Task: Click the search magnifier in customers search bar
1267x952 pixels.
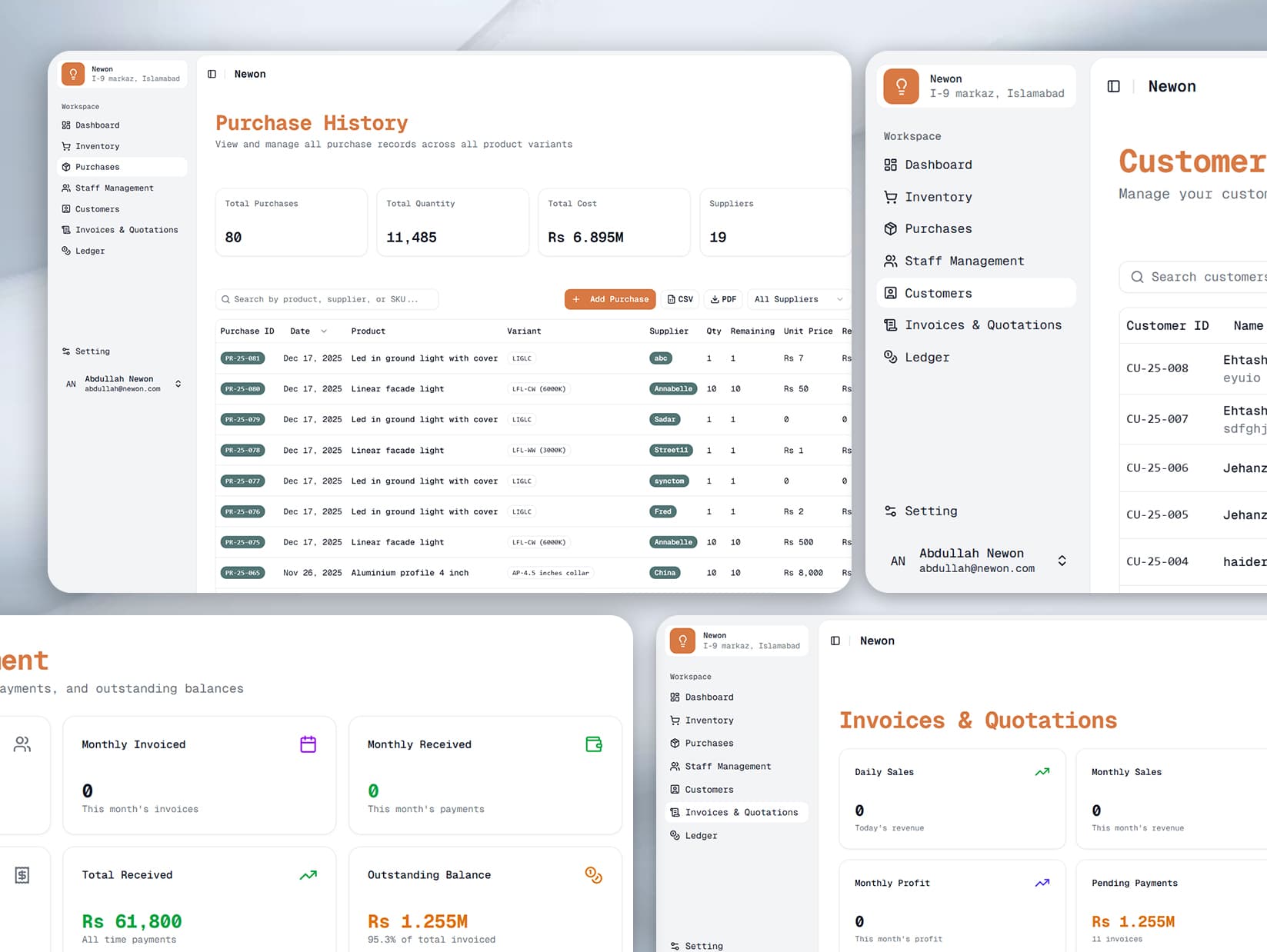Action: (x=1137, y=277)
